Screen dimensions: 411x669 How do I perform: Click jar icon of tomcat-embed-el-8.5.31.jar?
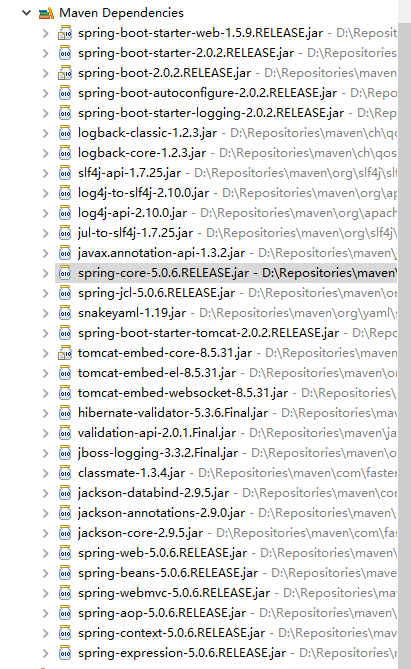(x=65, y=373)
